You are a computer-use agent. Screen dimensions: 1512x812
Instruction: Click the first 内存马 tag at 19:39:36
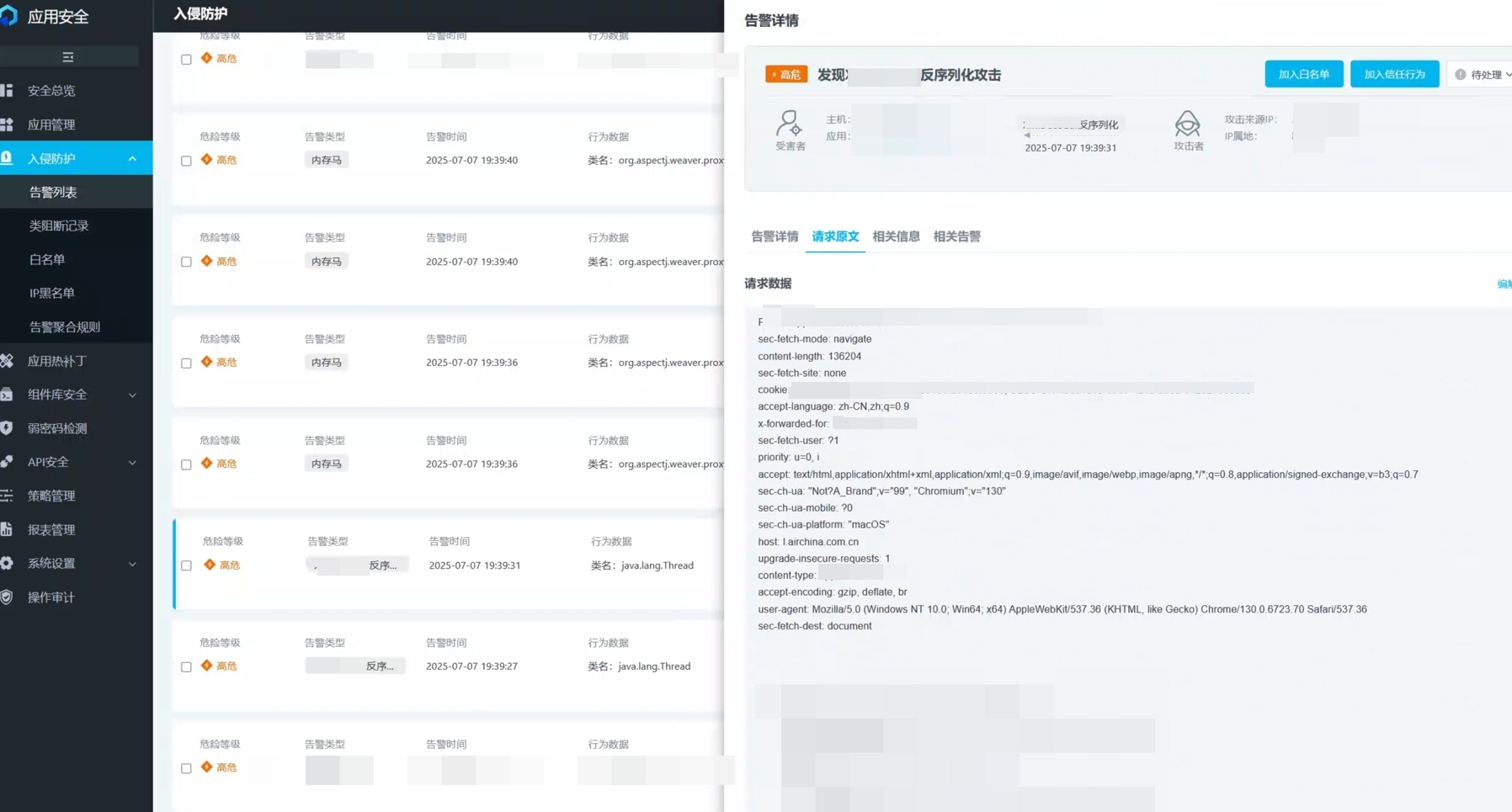(327, 363)
